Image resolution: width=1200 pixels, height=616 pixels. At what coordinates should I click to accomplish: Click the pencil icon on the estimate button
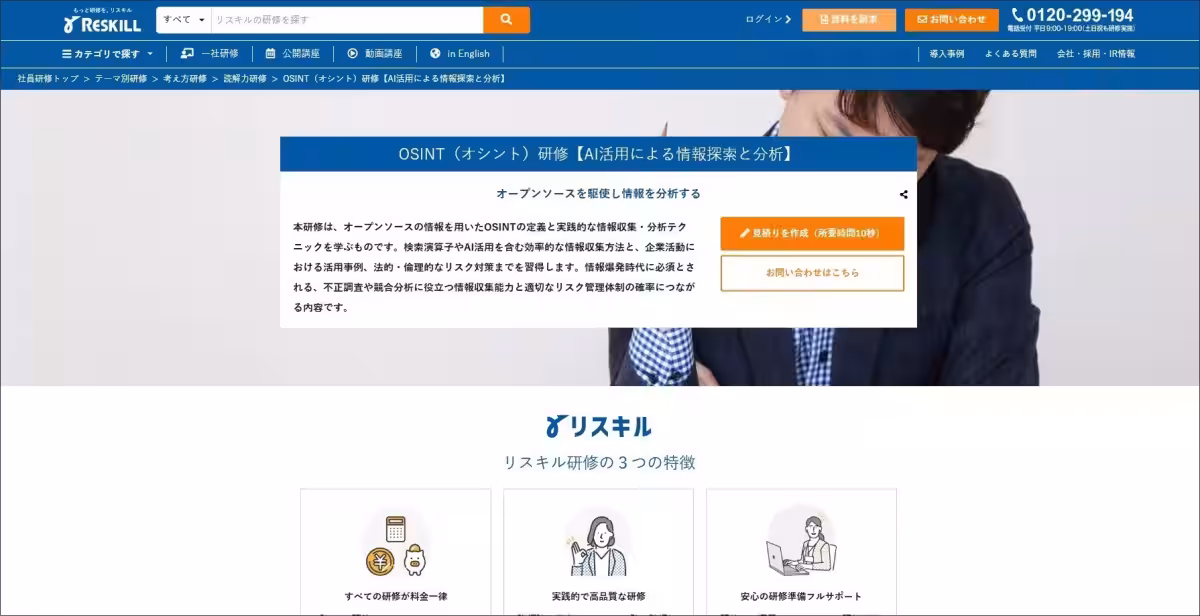747,233
